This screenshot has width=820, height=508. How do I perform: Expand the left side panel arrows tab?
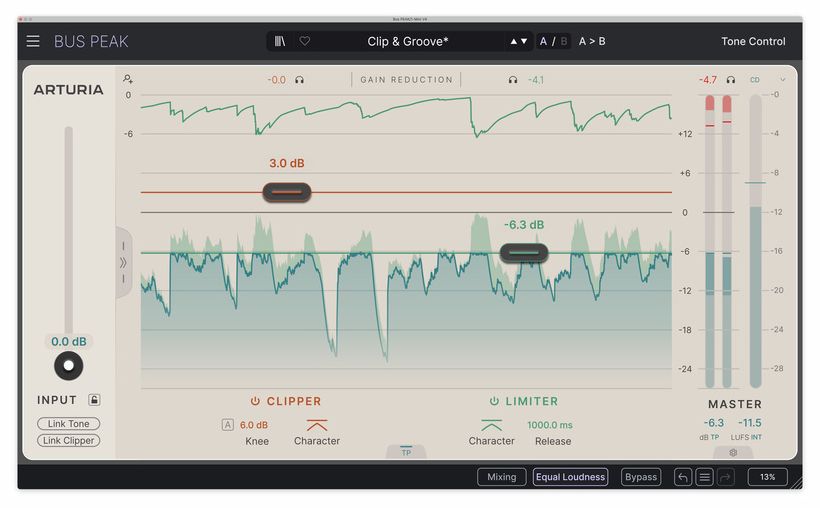point(123,263)
